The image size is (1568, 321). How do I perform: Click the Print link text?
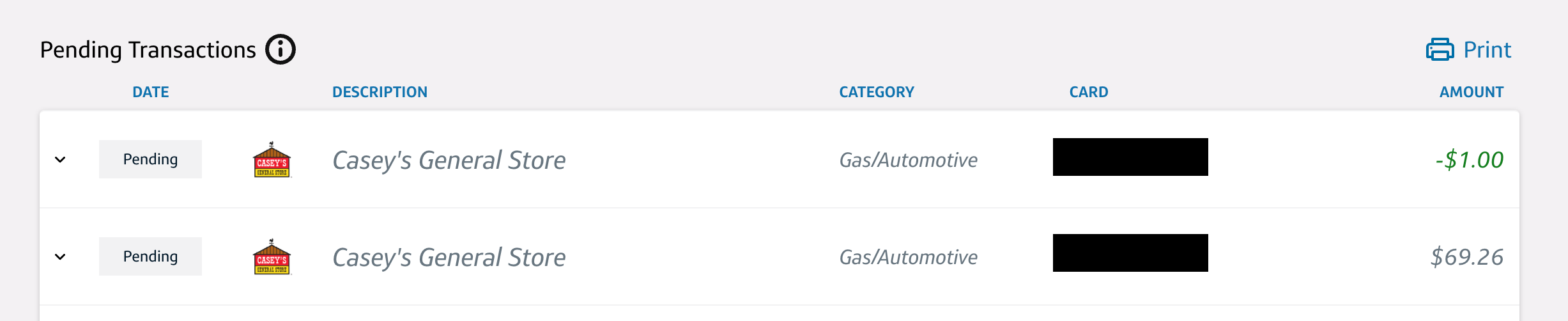pos(1487,50)
